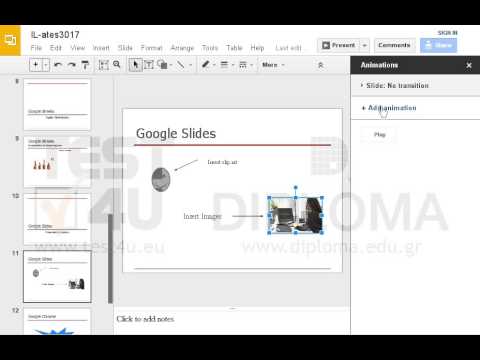Click the line dash style icon

tap(243, 65)
